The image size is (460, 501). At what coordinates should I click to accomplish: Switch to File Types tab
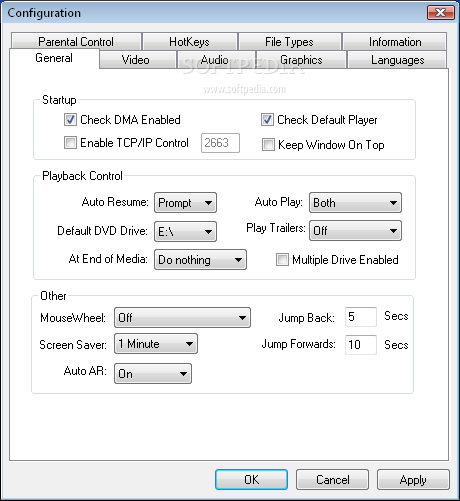pos(289,42)
